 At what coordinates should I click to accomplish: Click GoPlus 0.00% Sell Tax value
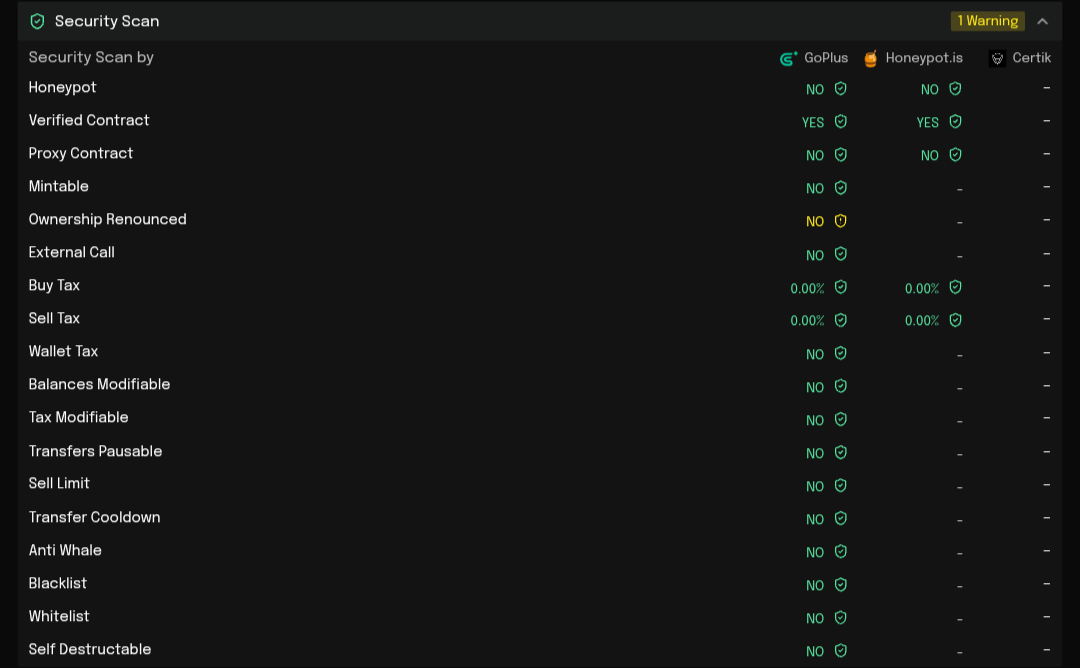click(807, 321)
